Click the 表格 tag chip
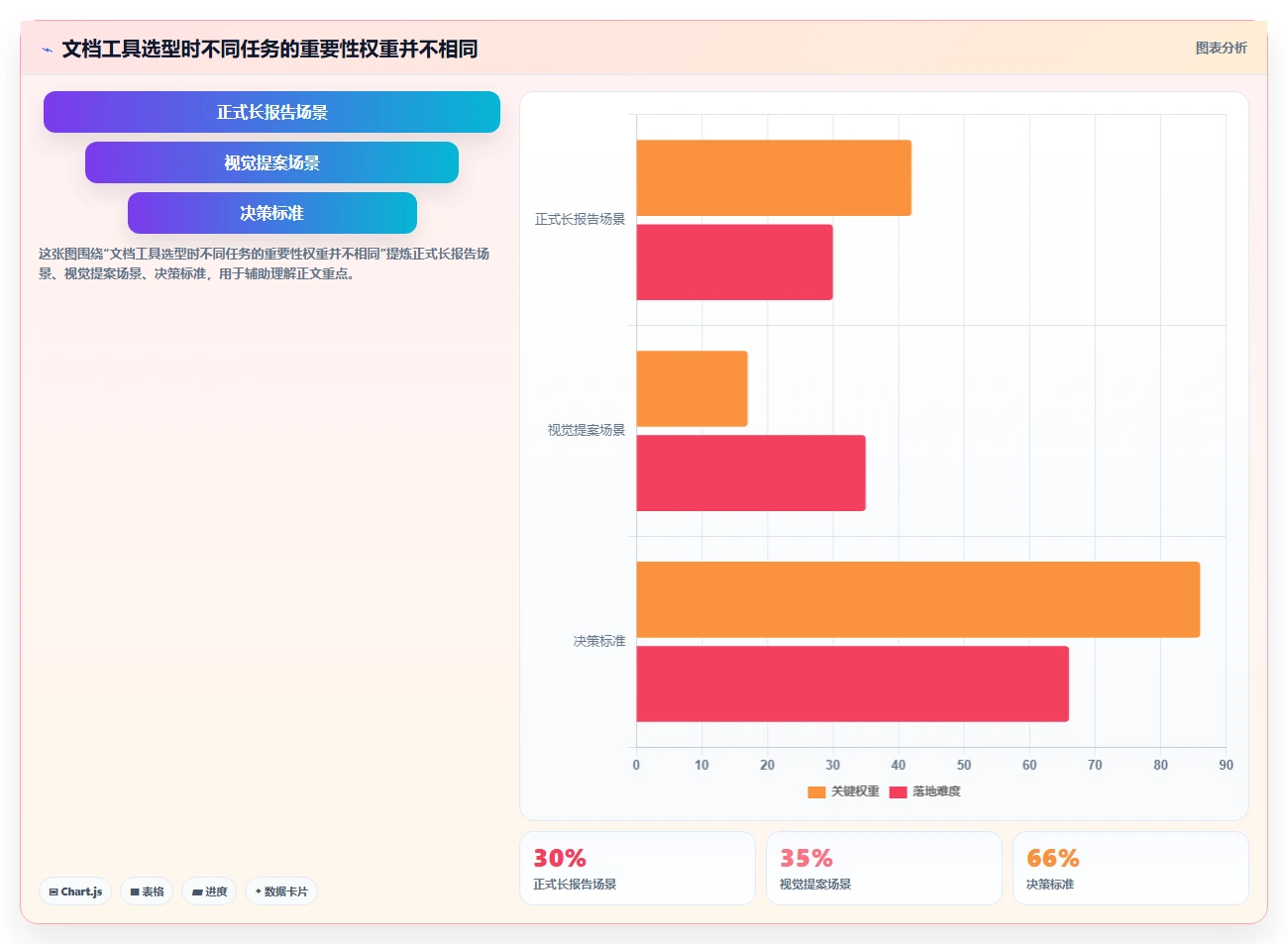This screenshot has width=1288, height=944. [147, 892]
